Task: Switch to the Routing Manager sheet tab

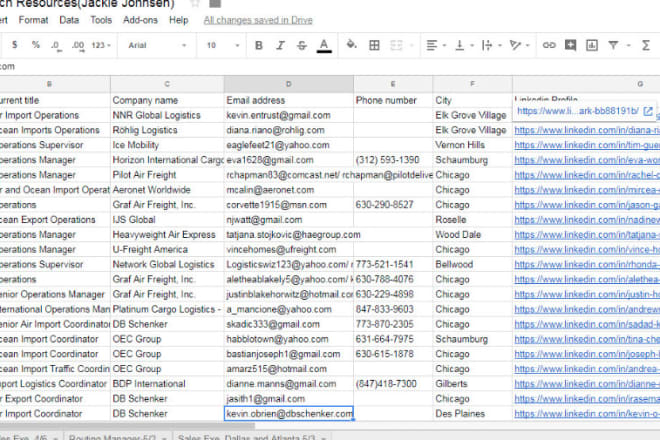Action: (x=117, y=436)
